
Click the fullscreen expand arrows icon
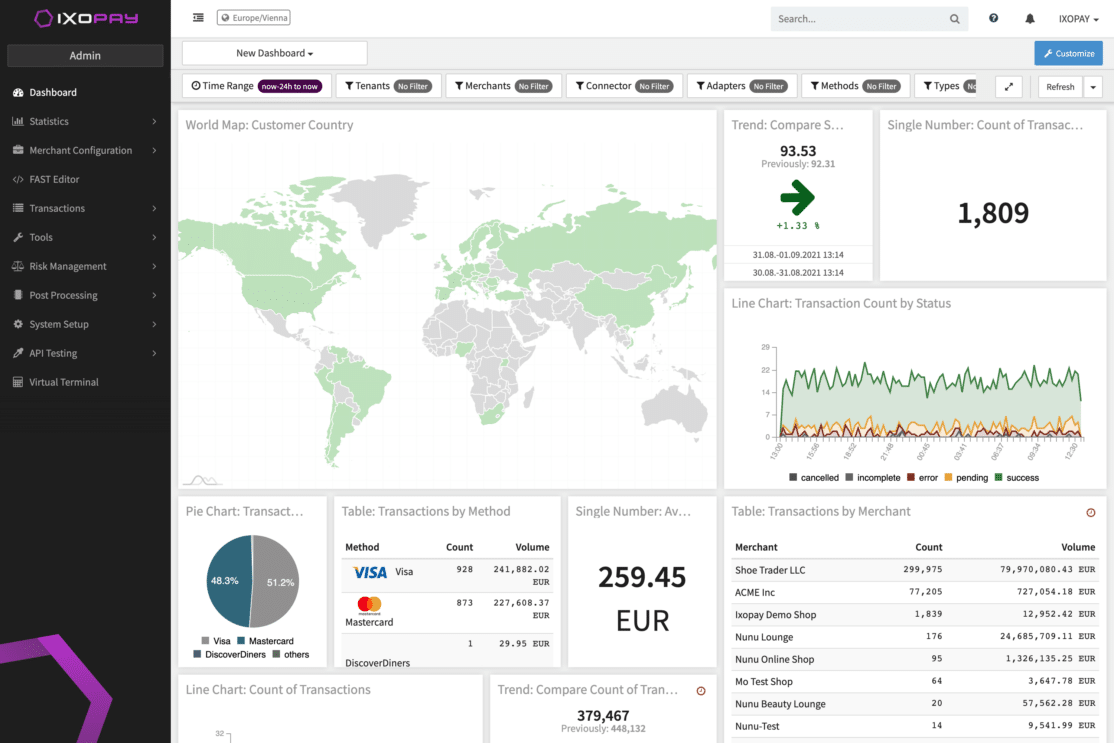coord(1008,87)
